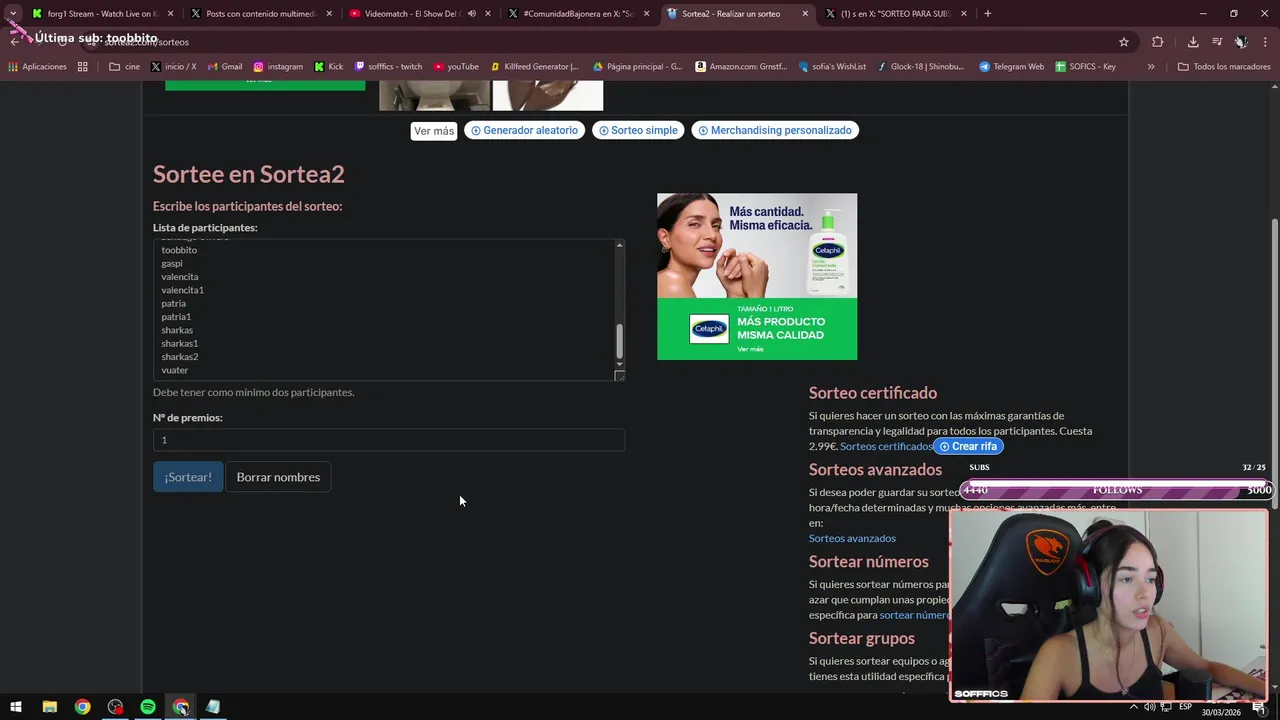Open the Kick bookmark

[328, 67]
